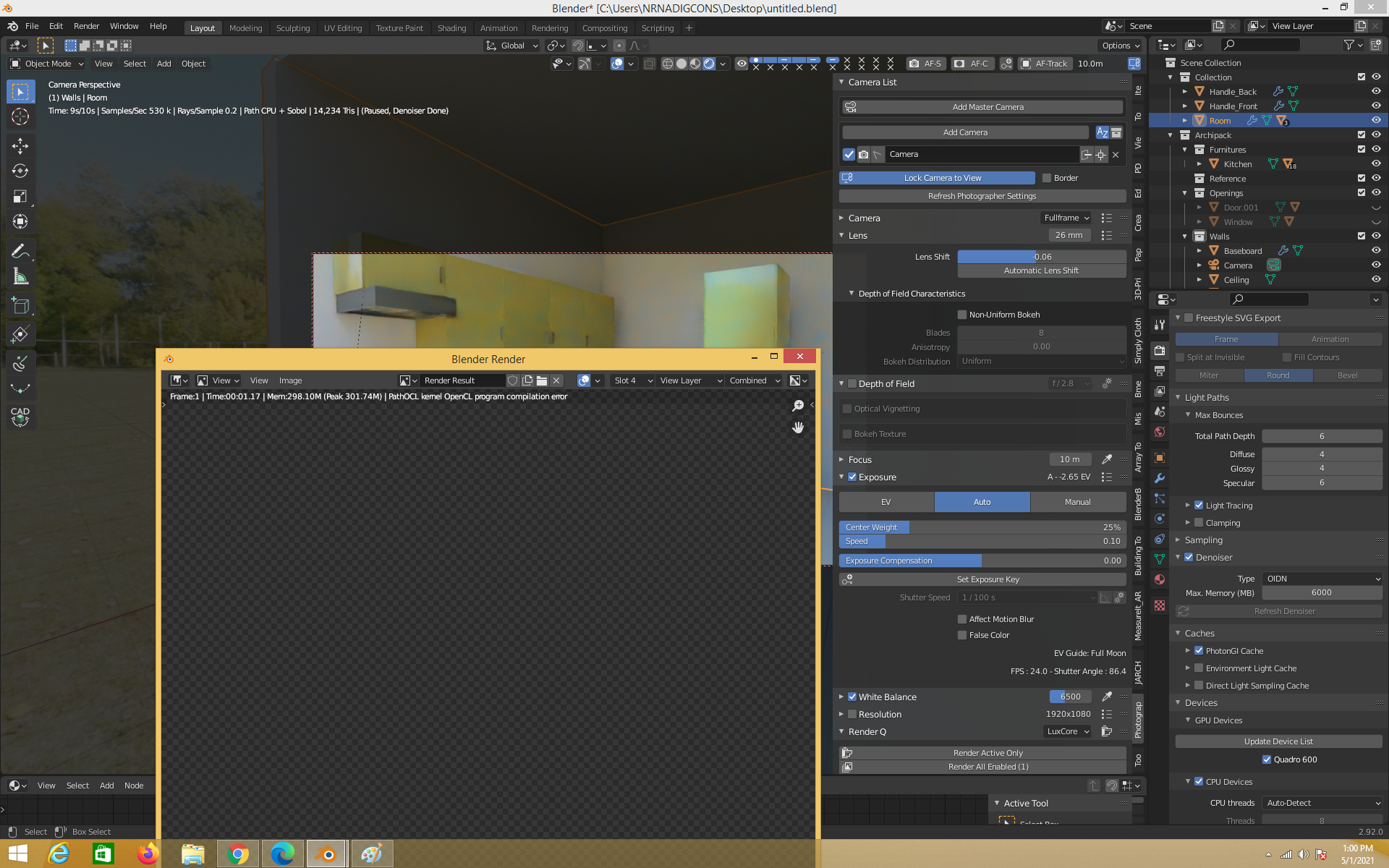Screen dimensions: 1389x868
Task: Click the Focus distance eyedropper icon
Action: (1106, 459)
